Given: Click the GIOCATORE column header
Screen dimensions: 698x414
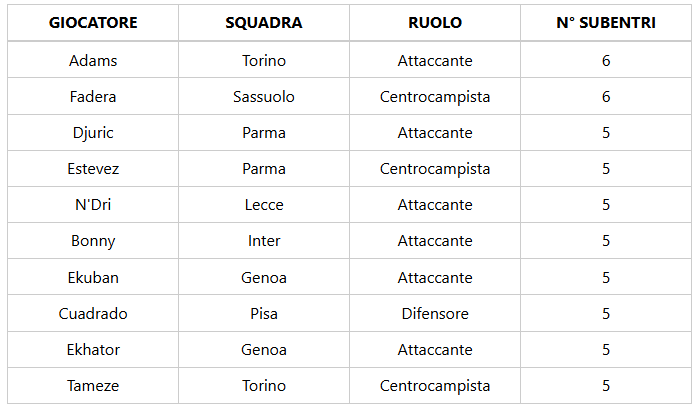Looking at the screenshot, I should point(93,23).
